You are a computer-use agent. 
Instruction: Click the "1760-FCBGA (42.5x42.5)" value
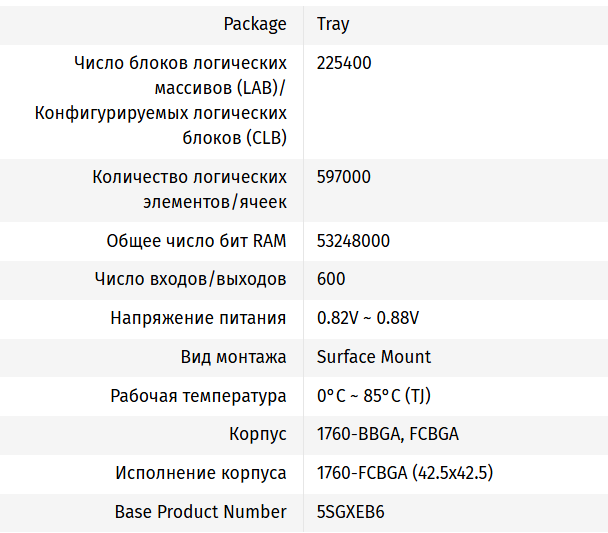(405, 473)
